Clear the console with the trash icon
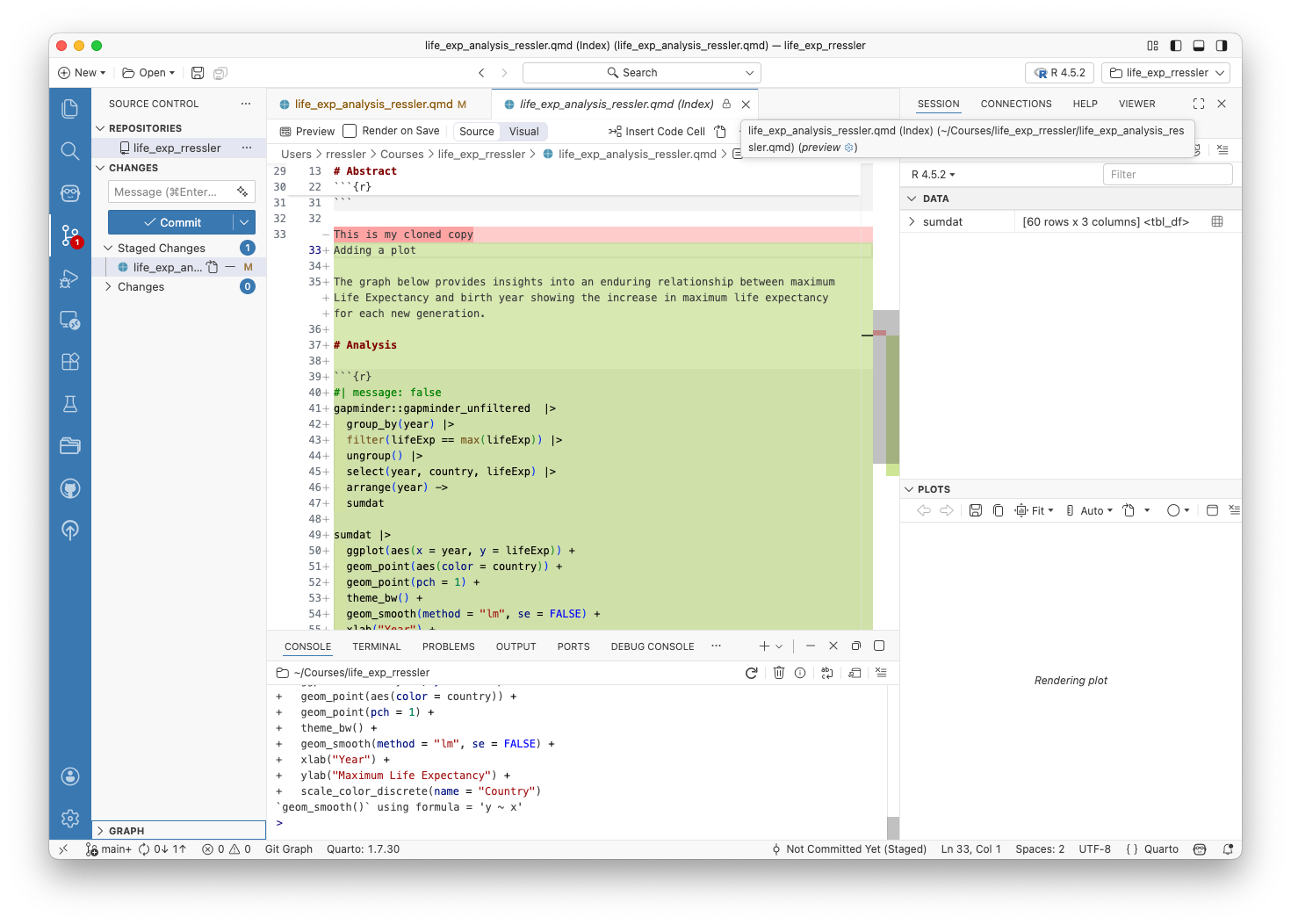Viewport: 1291px width, 924px height. coord(779,672)
